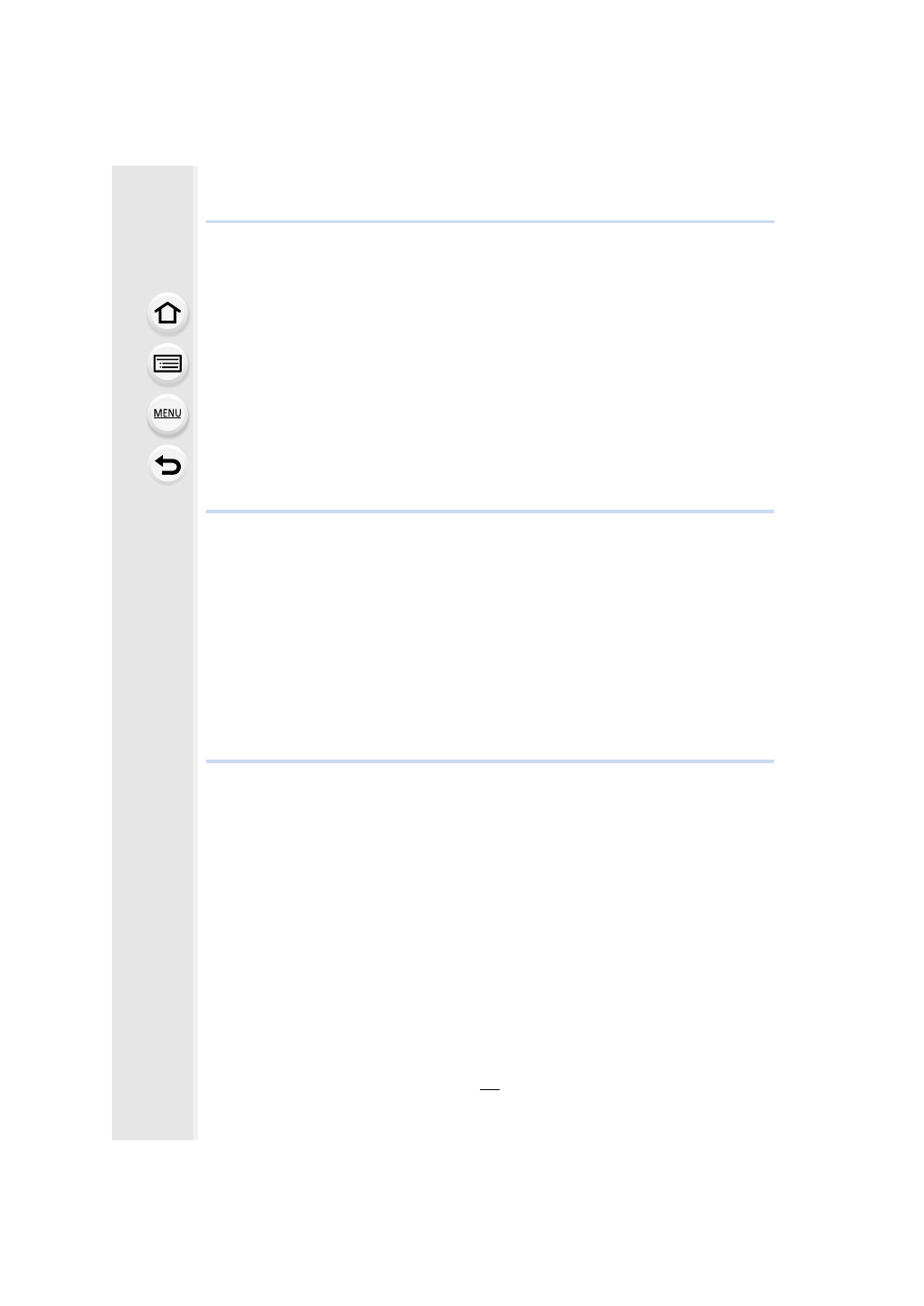Open the menu list via MENU

pos(167,414)
